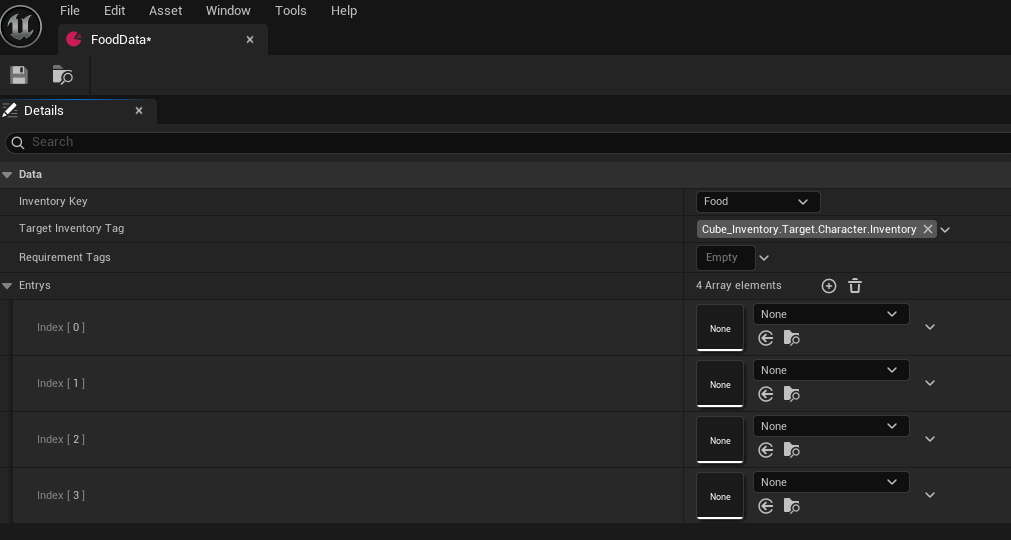
Task: Click the Requirement Tags label
Action: click(x=64, y=258)
